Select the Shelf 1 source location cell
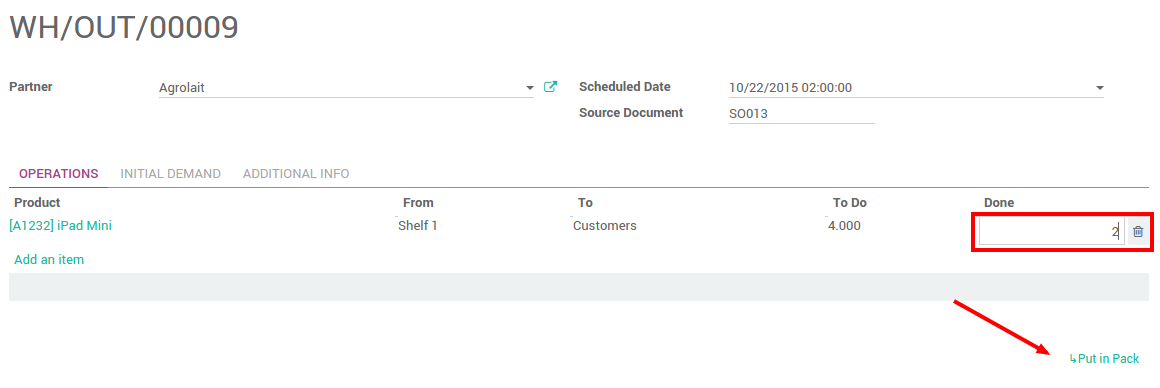The height and width of the screenshot is (388, 1160). (417, 225)
